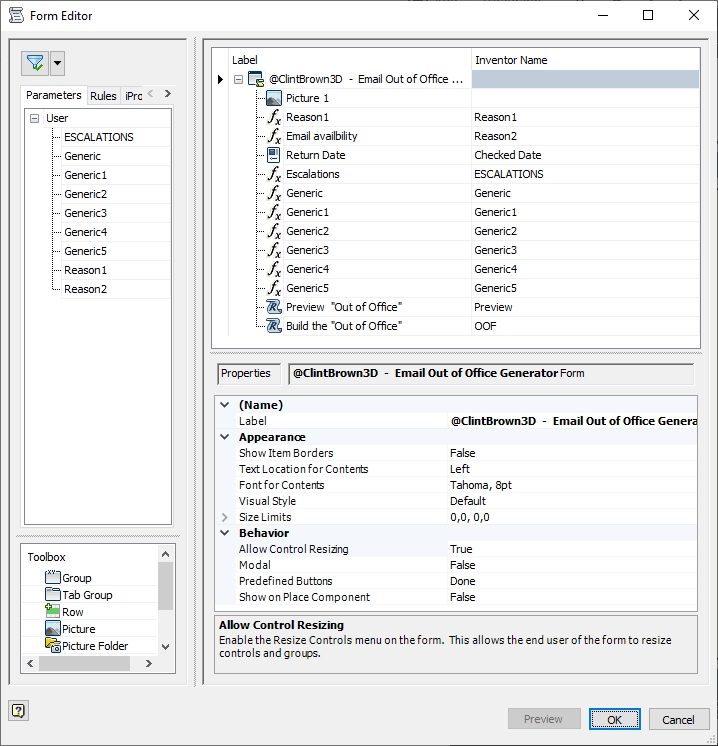Click the Picture toolbox icon

pyautogui.click(x=53, y=628)
